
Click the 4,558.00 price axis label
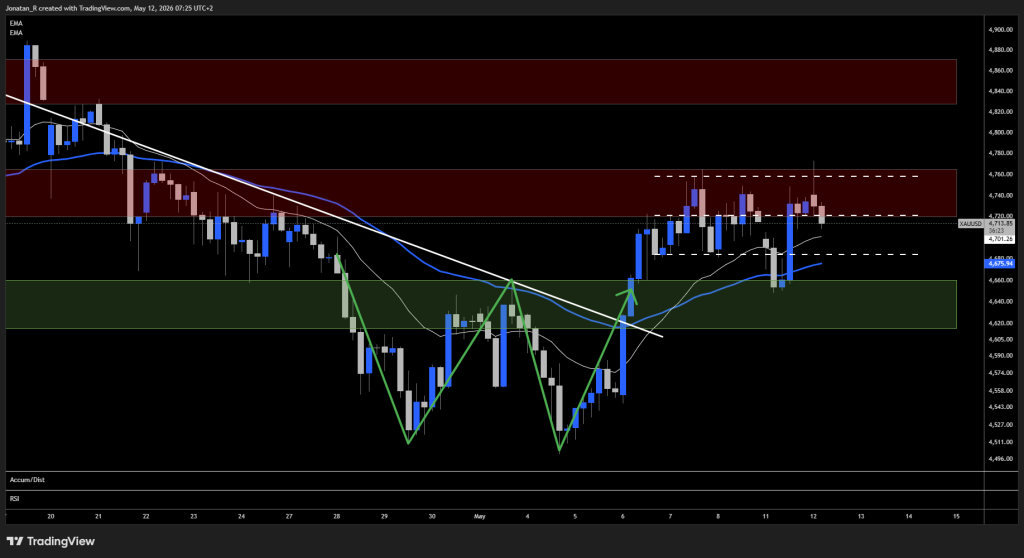(x=1000, y=391)
